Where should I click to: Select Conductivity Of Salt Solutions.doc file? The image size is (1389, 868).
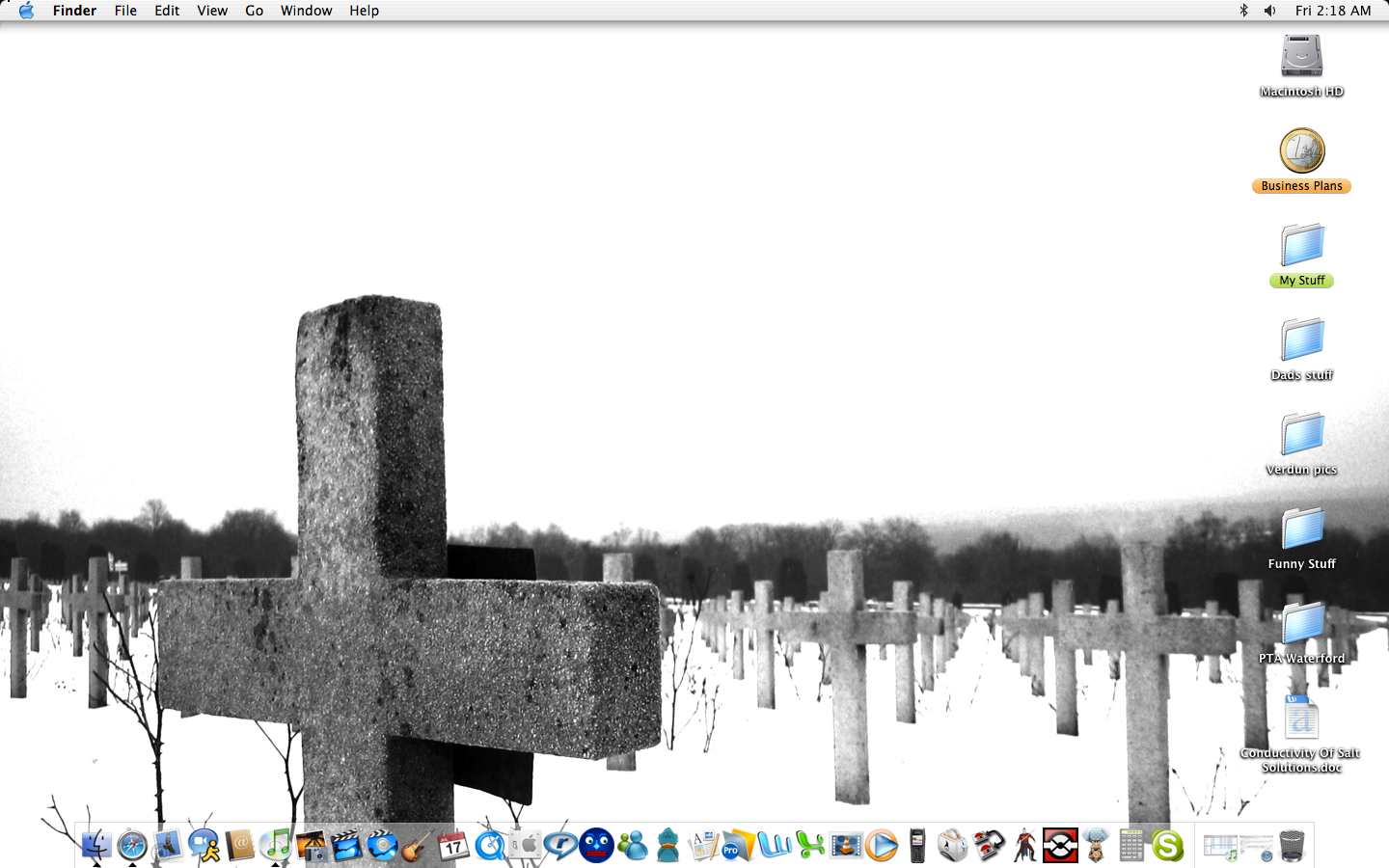[1301, 719]
